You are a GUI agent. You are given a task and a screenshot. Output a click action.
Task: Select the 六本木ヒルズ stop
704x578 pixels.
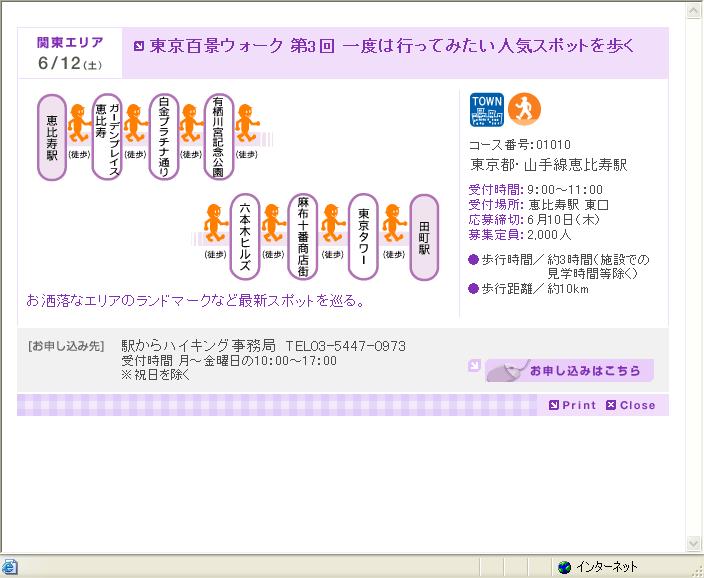pyautogui.click(x=245, y=237)
